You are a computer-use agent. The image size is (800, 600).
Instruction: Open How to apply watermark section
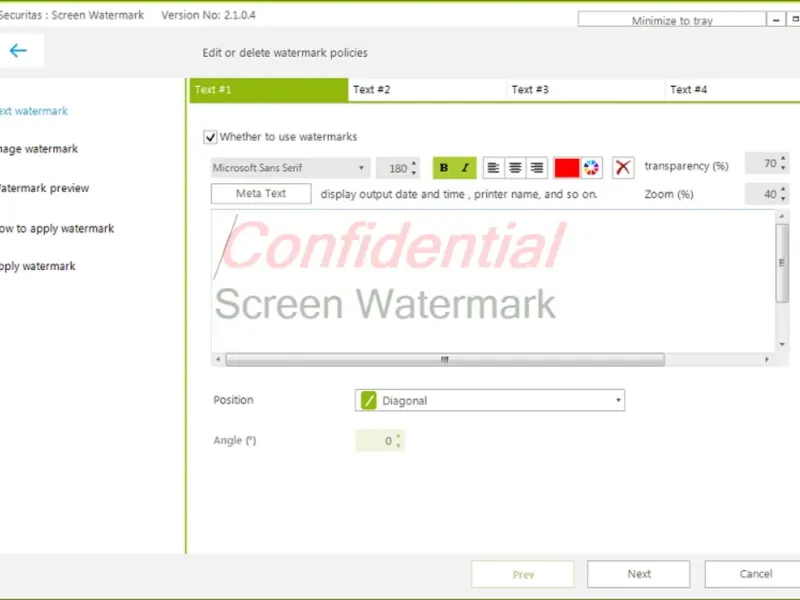[x=57, y=229]
